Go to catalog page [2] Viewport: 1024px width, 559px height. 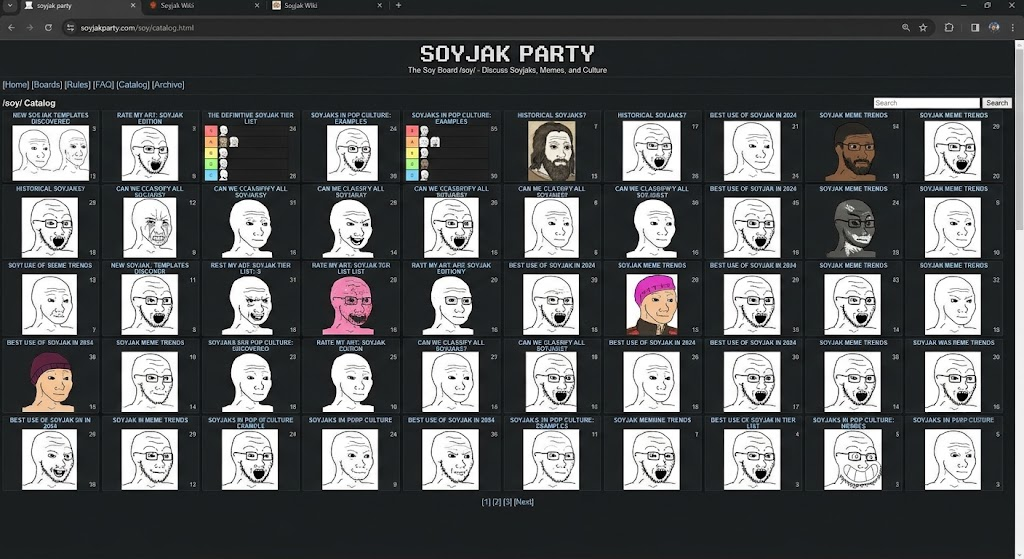(497, 502)
